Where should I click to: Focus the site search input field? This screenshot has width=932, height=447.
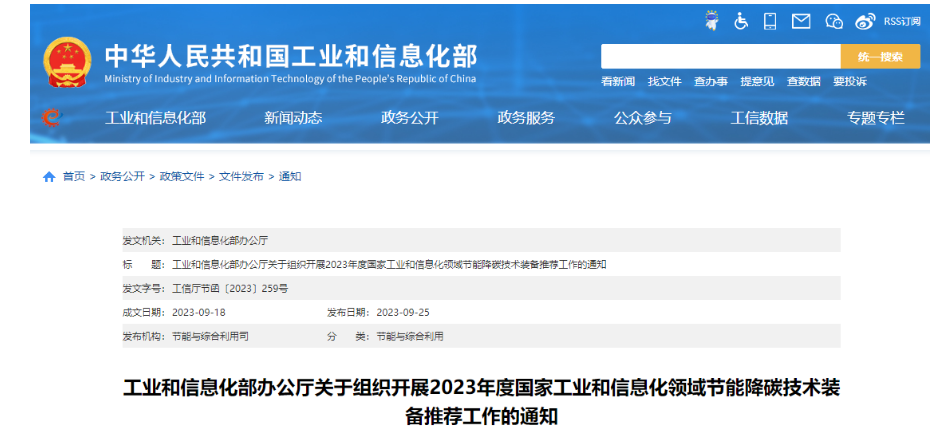click(720, 57)
